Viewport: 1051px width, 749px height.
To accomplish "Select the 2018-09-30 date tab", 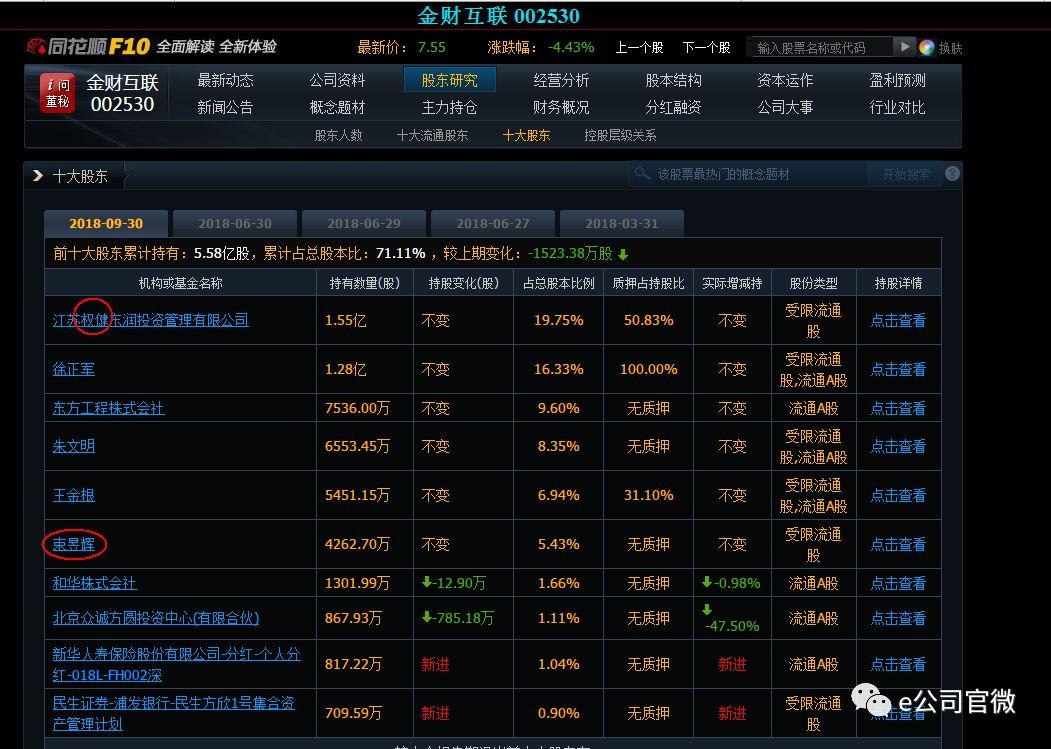I will (106, 223).
